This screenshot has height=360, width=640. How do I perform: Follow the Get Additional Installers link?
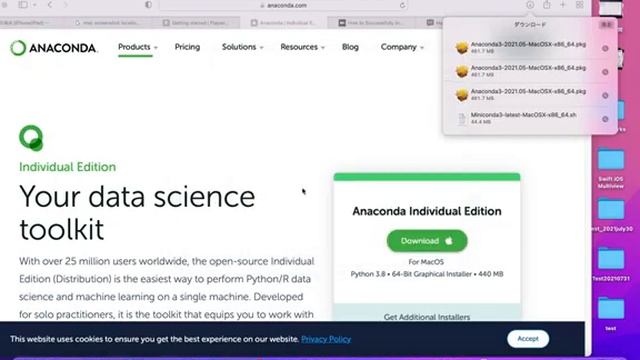(427, 317)
